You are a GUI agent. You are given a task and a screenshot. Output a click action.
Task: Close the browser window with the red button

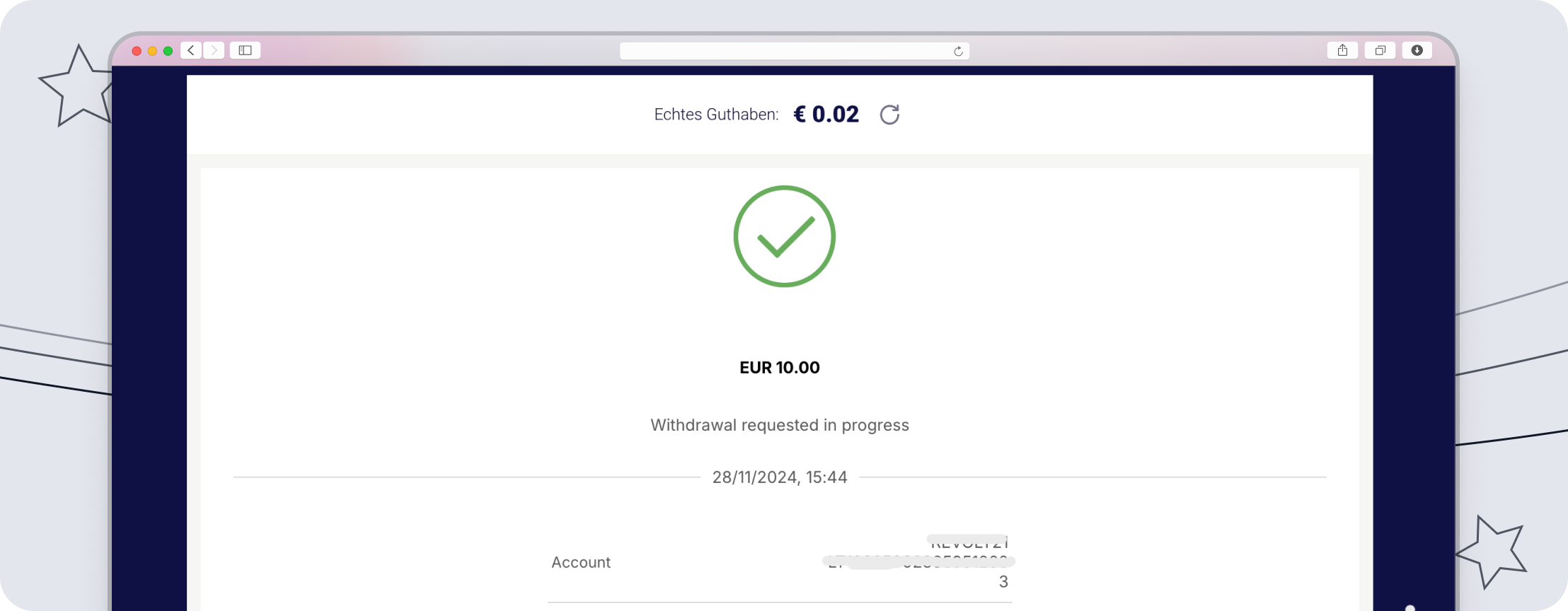(x=137, y=51)
